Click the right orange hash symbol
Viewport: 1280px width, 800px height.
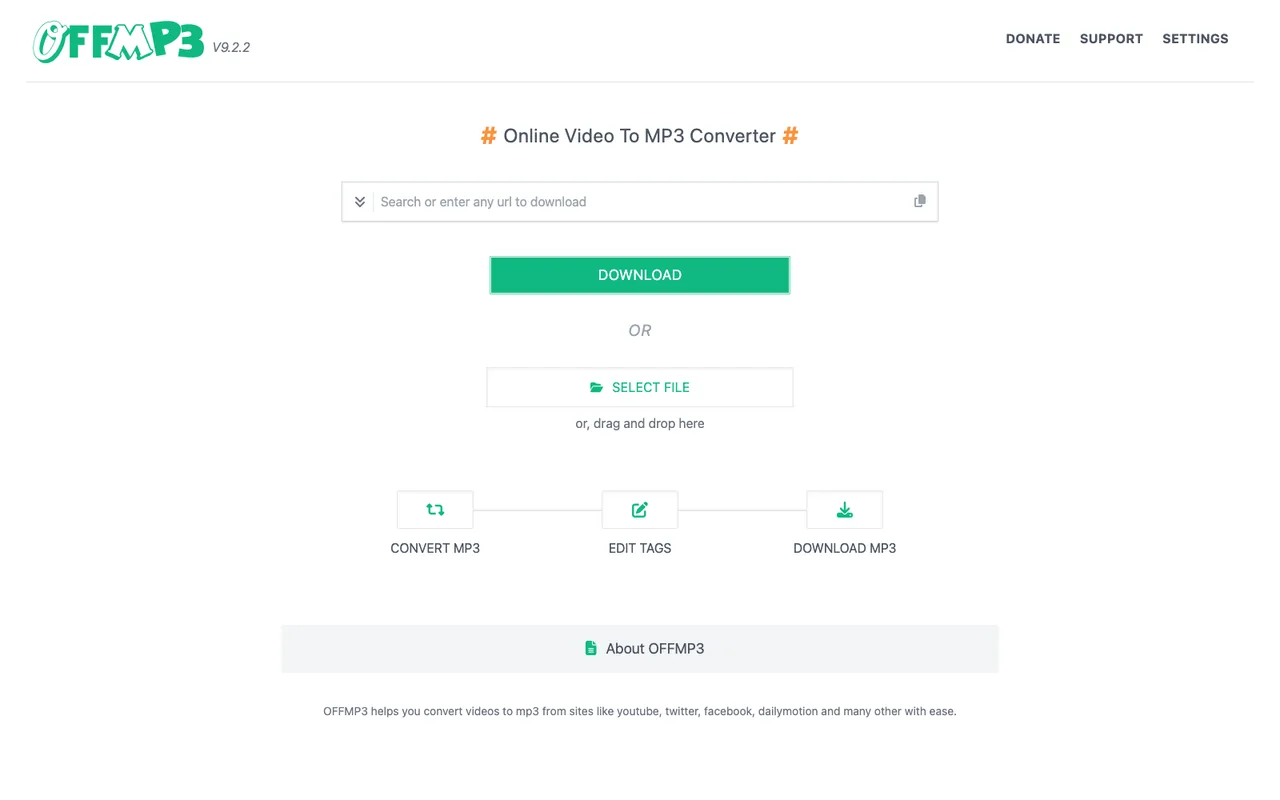click(790, 136)
